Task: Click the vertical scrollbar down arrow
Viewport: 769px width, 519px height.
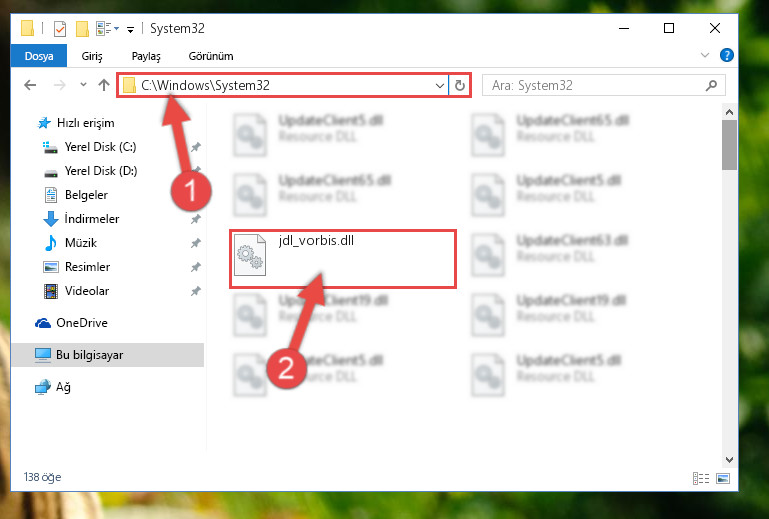Action: 729,460
